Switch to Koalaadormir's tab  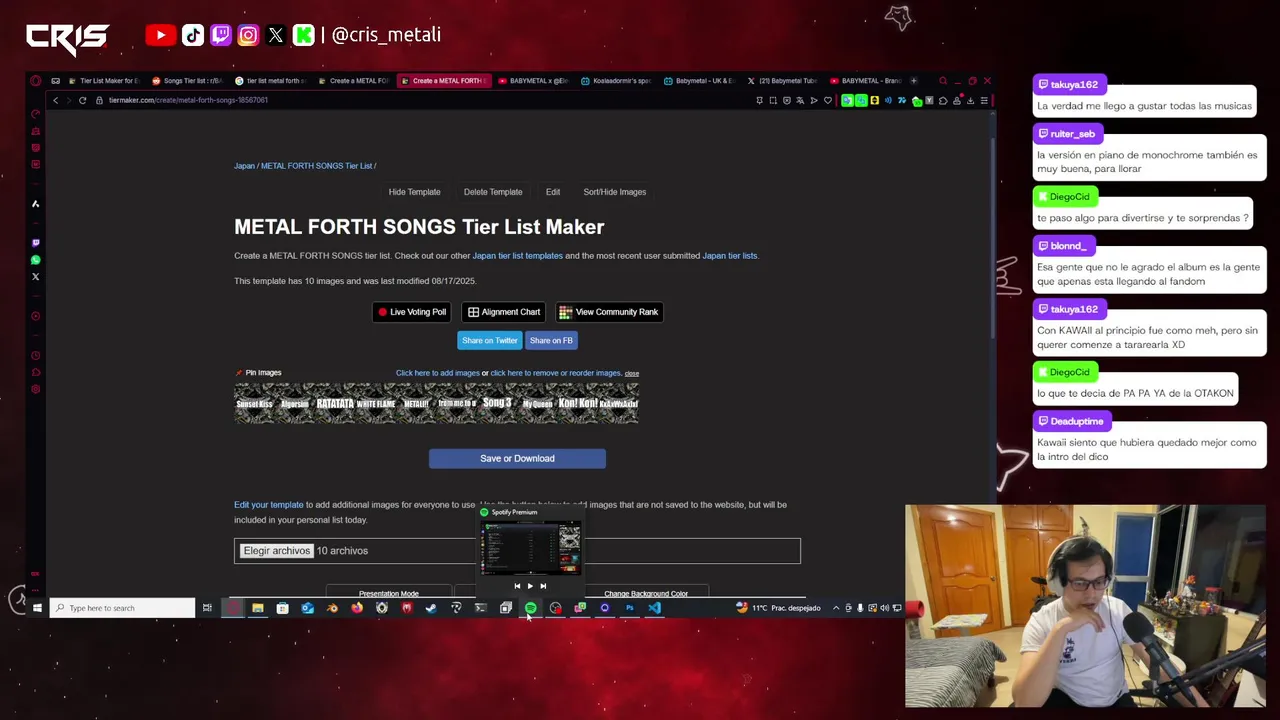tap(616, 81)
